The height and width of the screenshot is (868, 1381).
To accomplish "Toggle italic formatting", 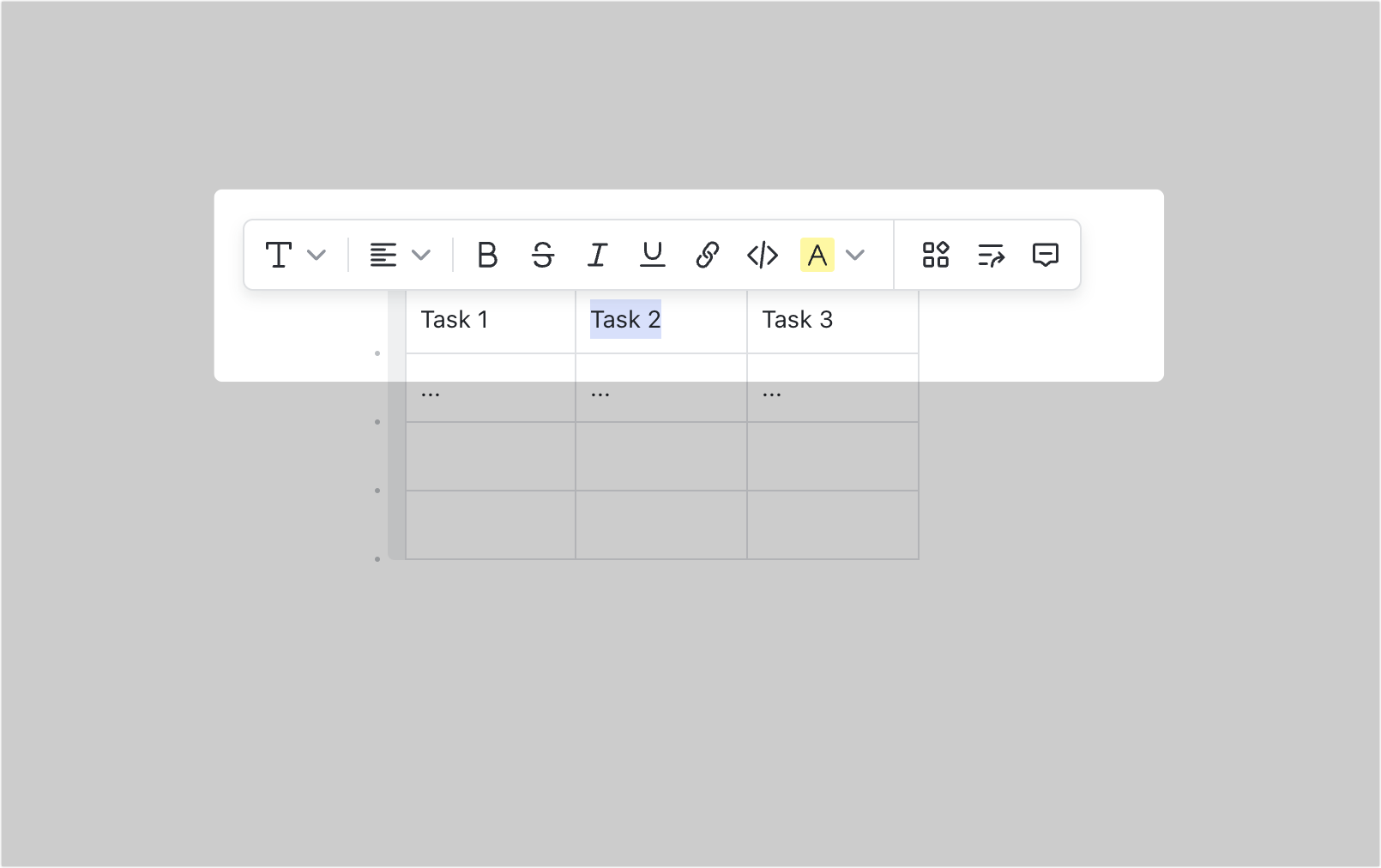I will pyautogui.click(x=597, y=255).
